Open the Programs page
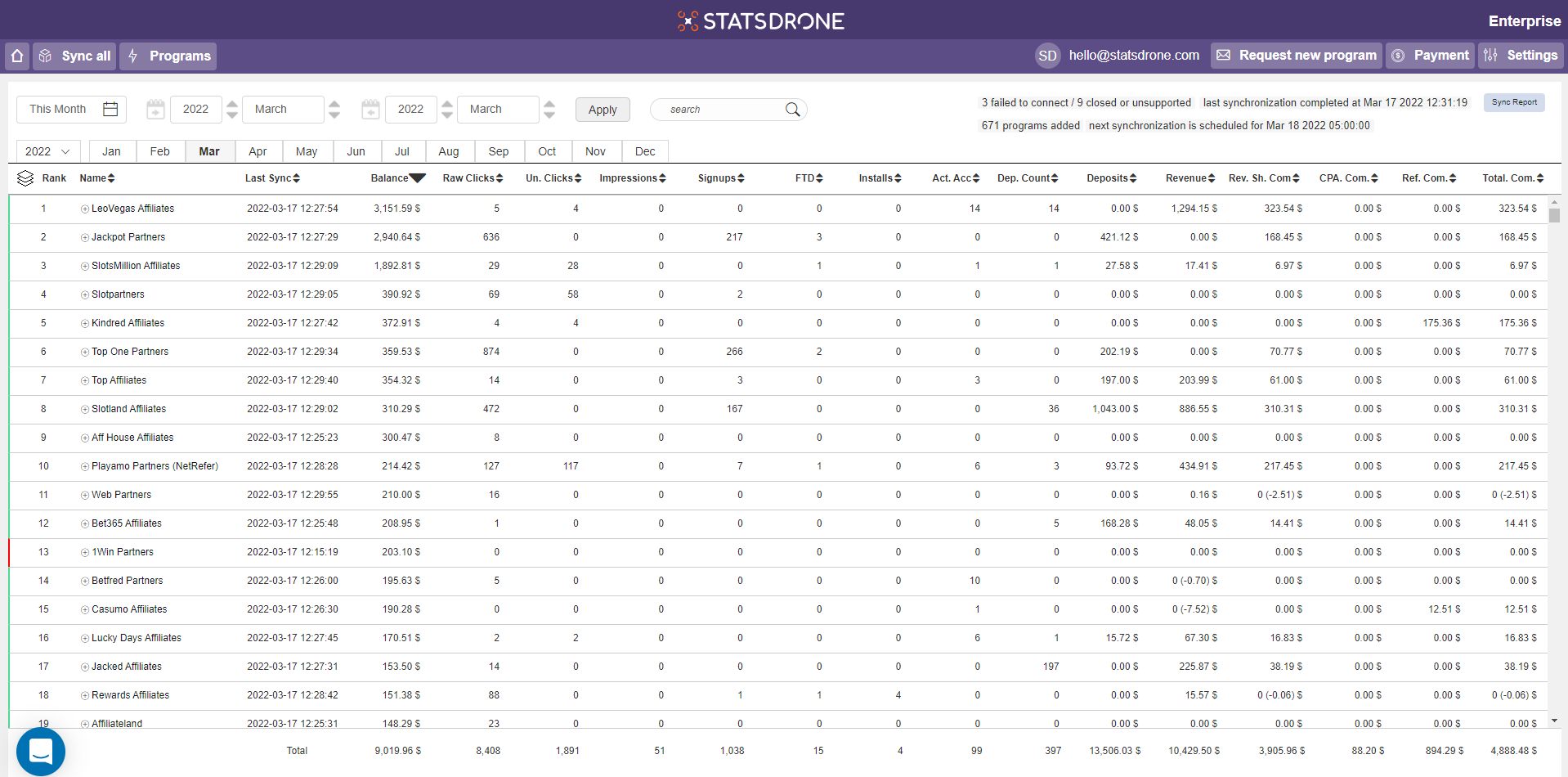The height and width of the screenshot is (777, 1568). point(168,56)
